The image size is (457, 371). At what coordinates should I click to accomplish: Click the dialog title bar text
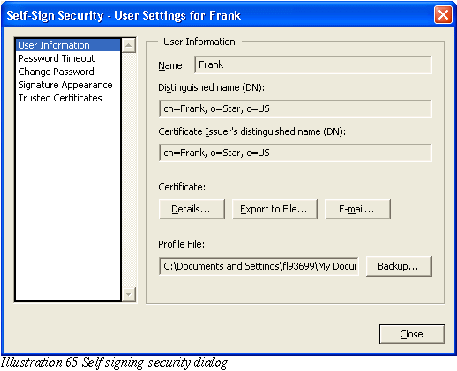(124, 16)
